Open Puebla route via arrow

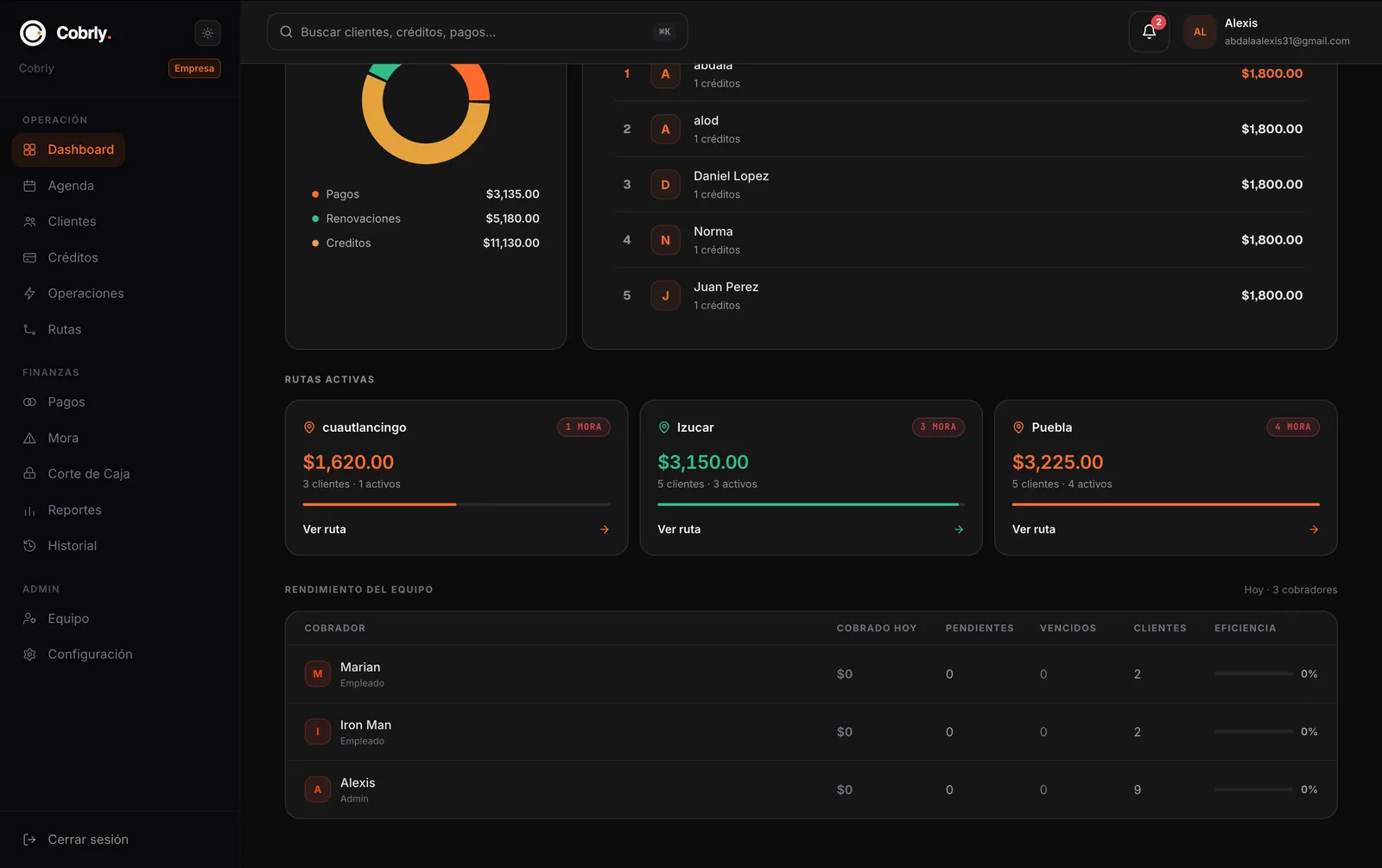click(x=1314, y=529)
